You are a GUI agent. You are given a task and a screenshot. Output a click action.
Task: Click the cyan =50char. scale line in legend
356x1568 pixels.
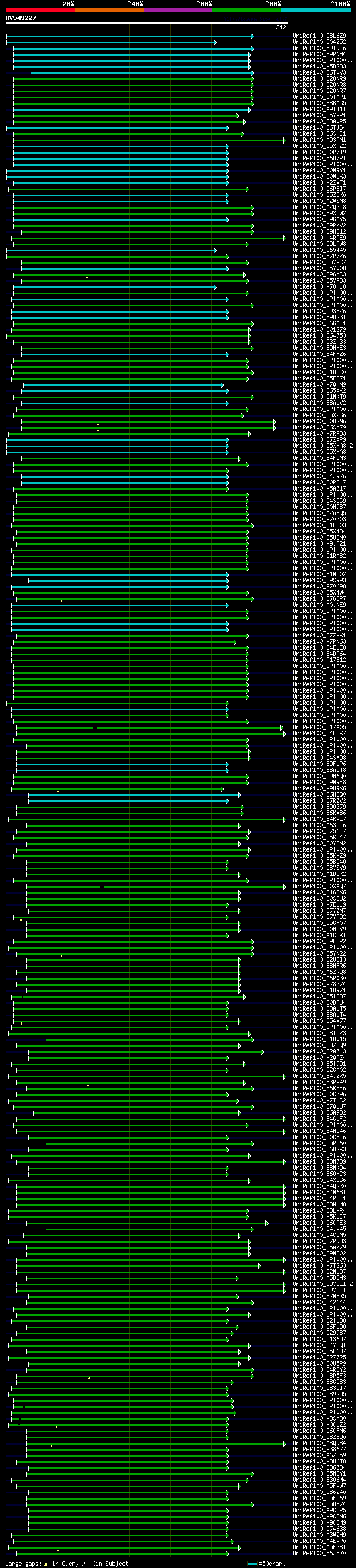[253, 1563]
